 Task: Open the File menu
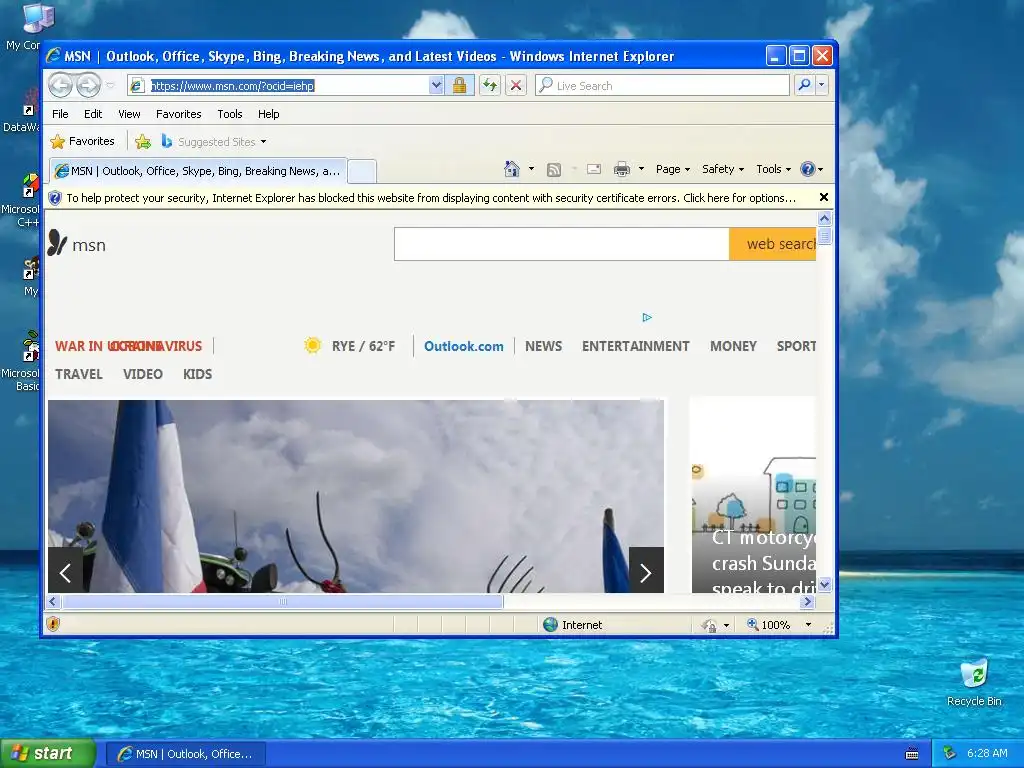[60, 114]
